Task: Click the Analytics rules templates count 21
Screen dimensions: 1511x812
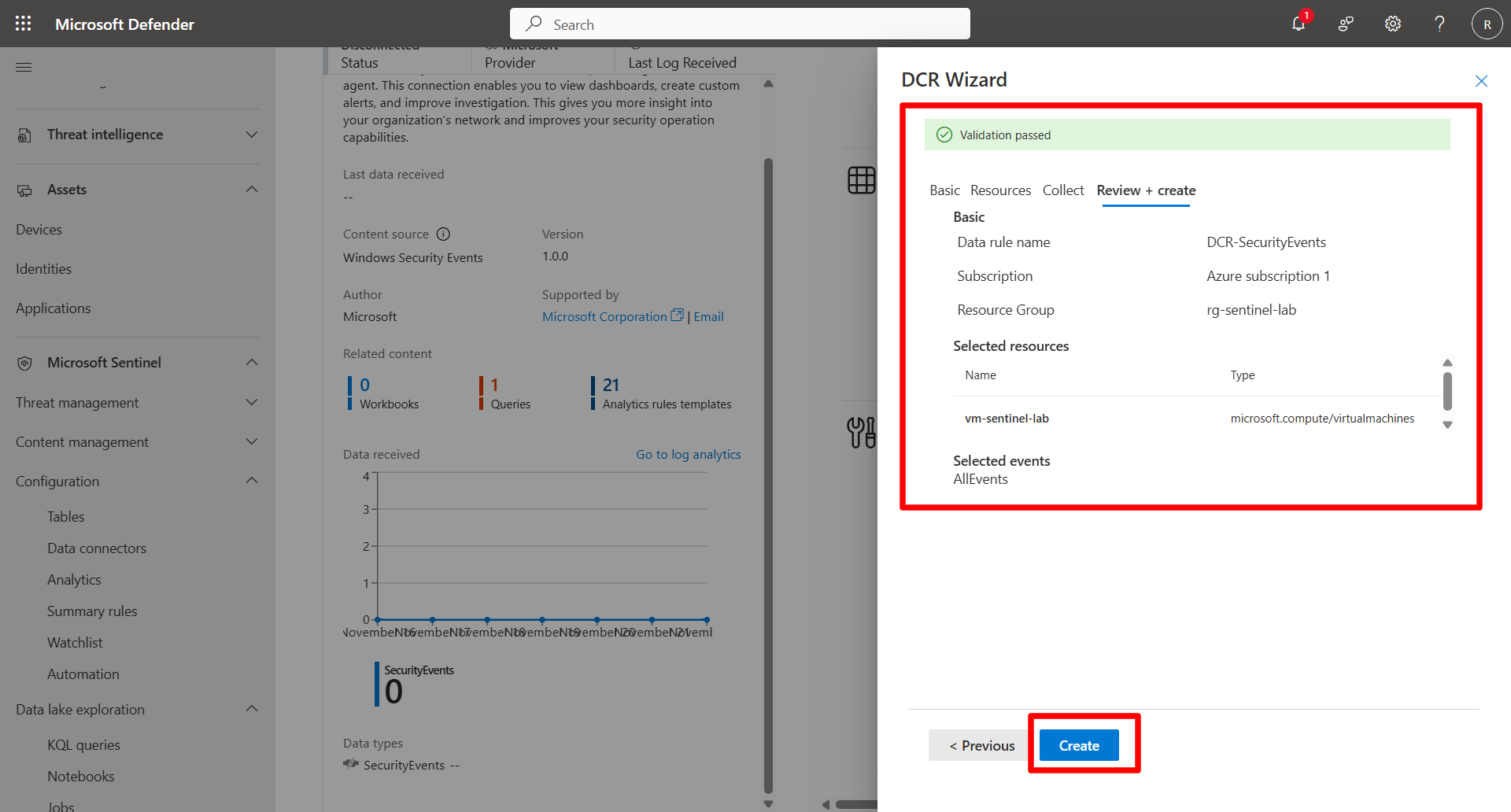Action: tap(611, 385)
